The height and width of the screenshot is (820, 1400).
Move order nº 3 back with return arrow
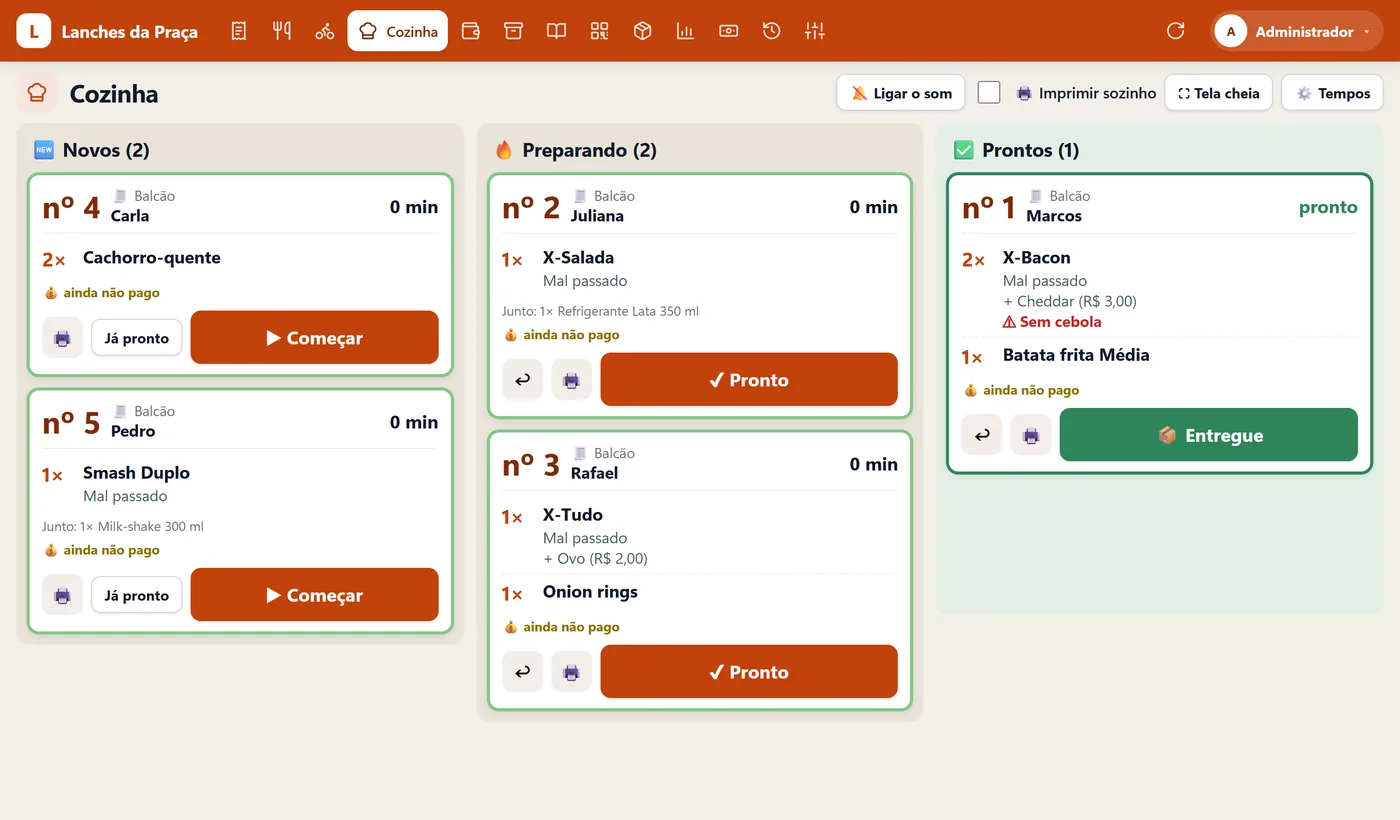pos(522,672)
